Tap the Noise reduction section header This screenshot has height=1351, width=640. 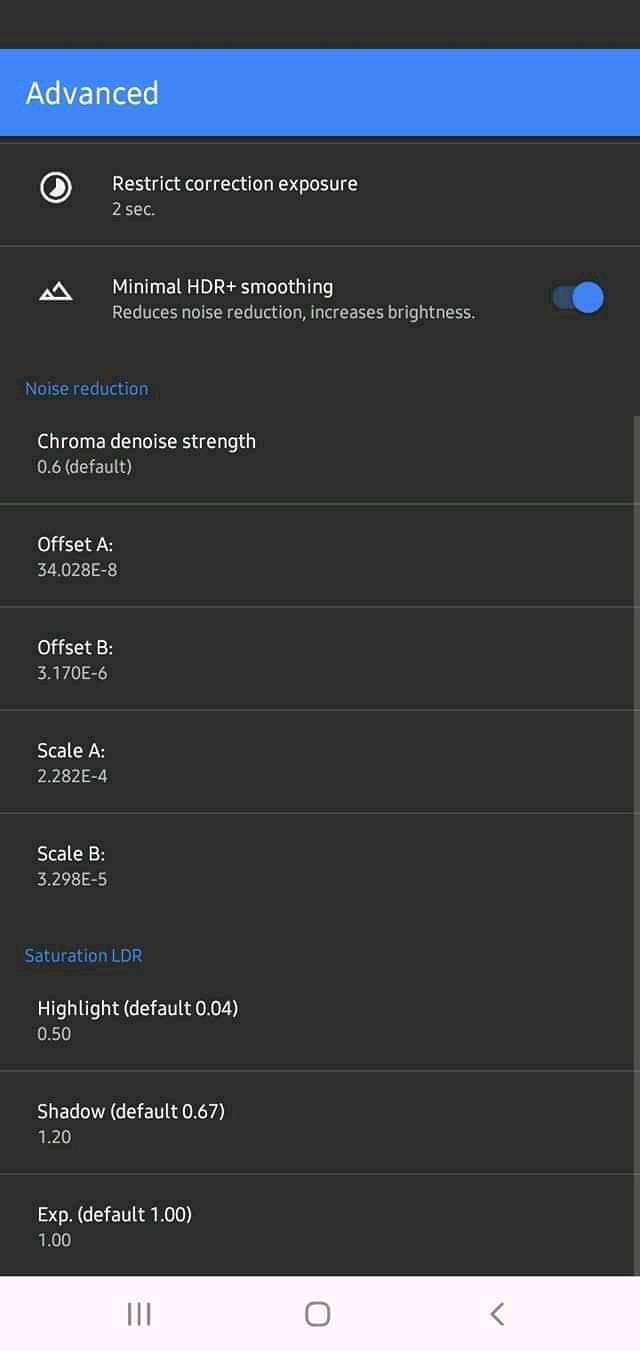[87, 389]
